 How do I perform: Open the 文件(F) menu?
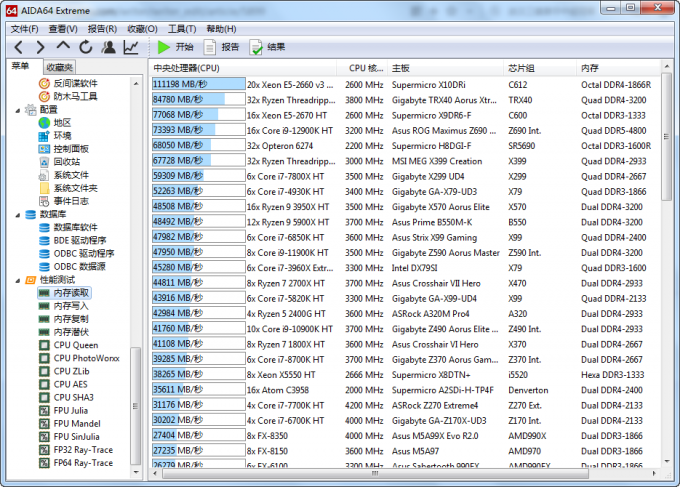[x=25, y=29]
